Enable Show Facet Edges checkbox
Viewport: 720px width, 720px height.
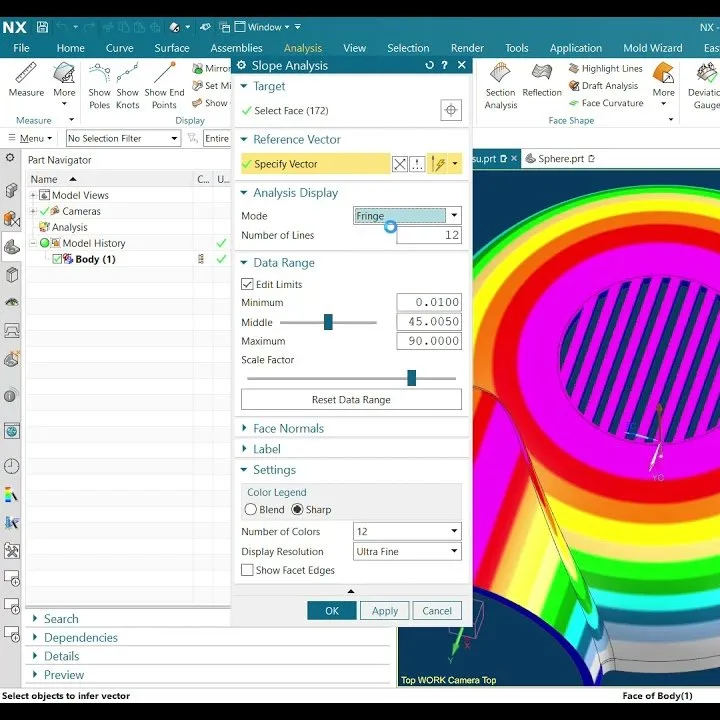pyautogui.click(x=247, y=570)
